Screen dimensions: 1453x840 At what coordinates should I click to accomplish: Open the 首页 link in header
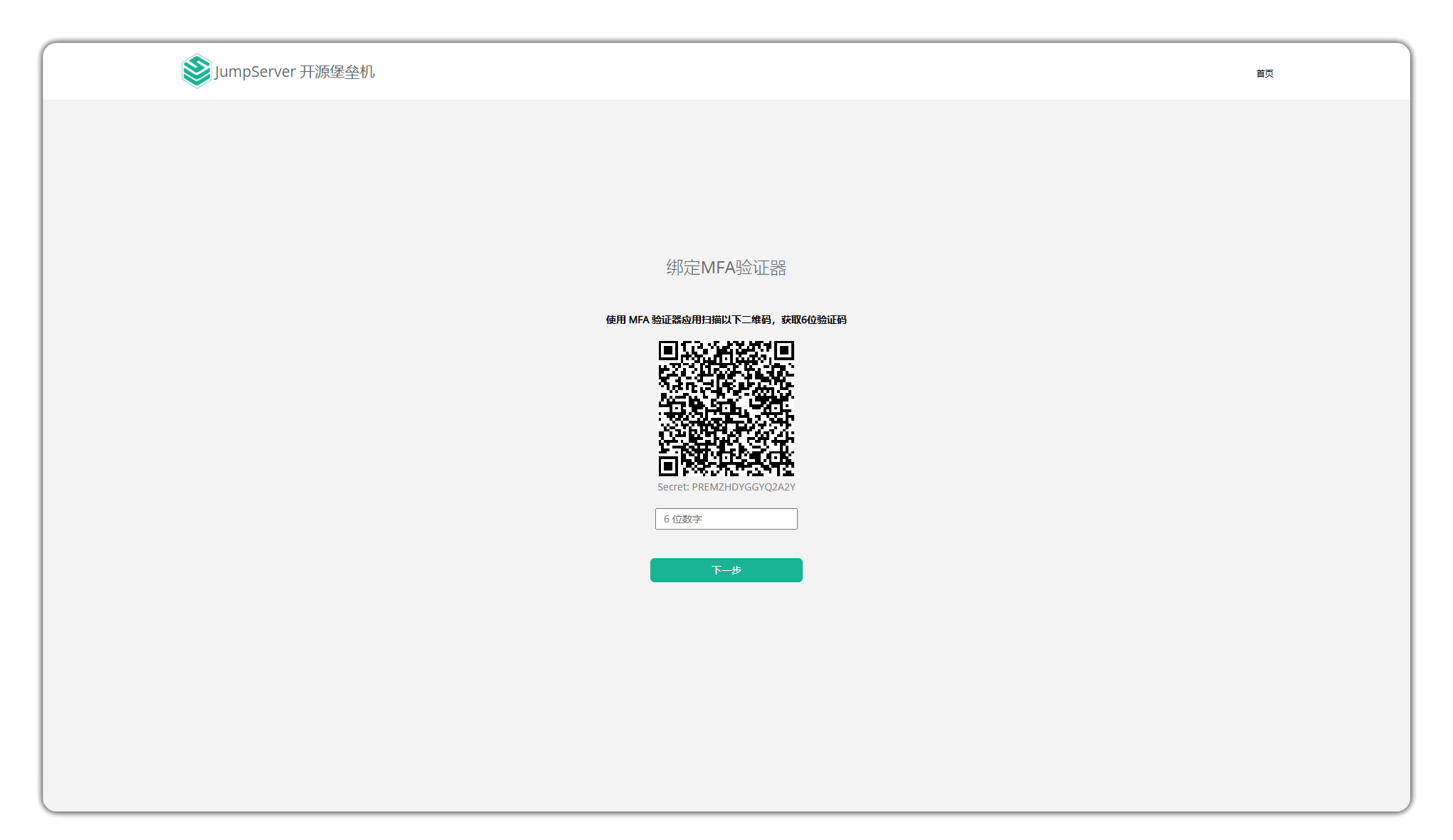[x=1264, y=73]
